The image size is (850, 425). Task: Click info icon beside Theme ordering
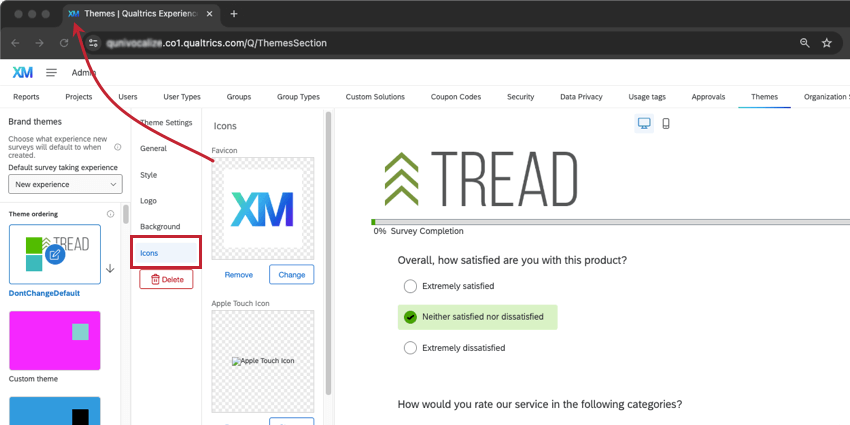[x=111, y=214]
